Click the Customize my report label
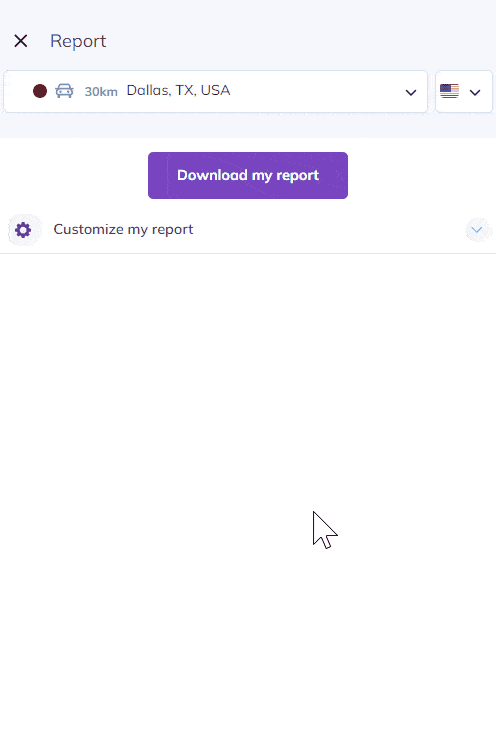This screenshot has width=496, height=731. [124, 229]
